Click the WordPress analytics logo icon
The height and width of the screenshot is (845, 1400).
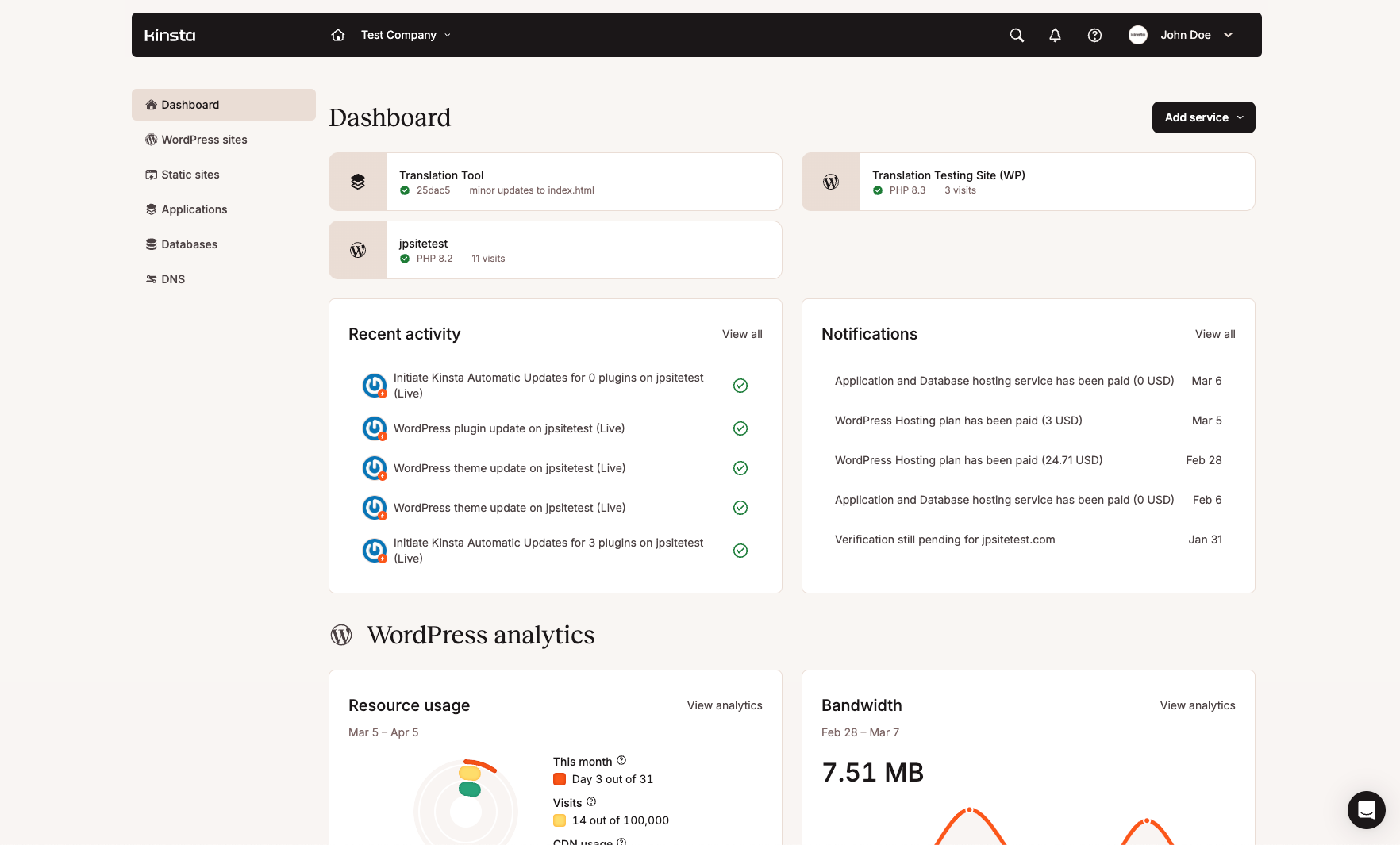coord(341,635)
